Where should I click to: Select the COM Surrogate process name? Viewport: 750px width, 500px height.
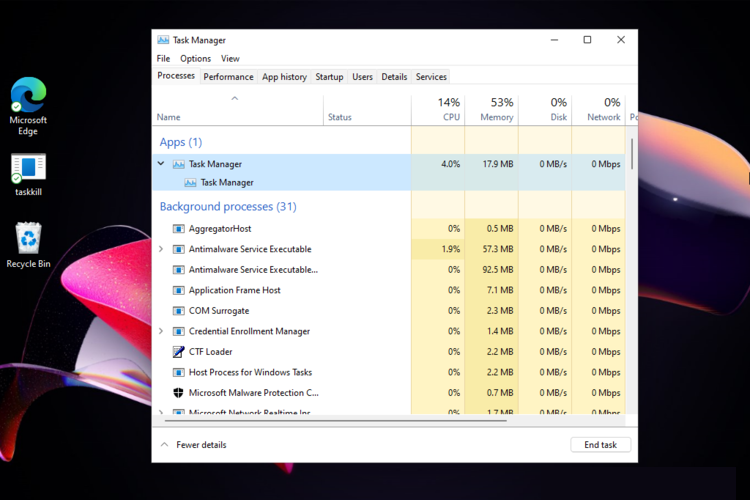[219, 311]
